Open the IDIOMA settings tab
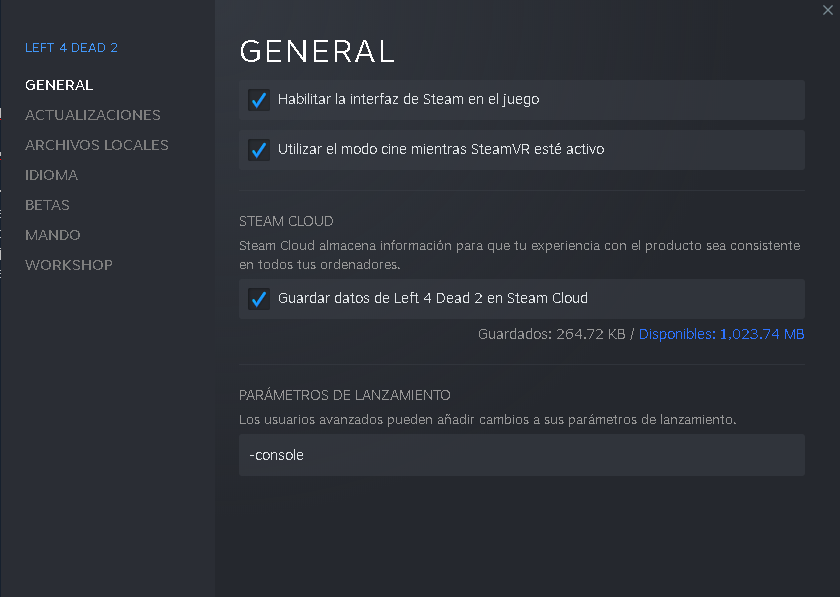The height and width of the screenshot is (597, 840). pyautogui.click(x=52, y=175)
